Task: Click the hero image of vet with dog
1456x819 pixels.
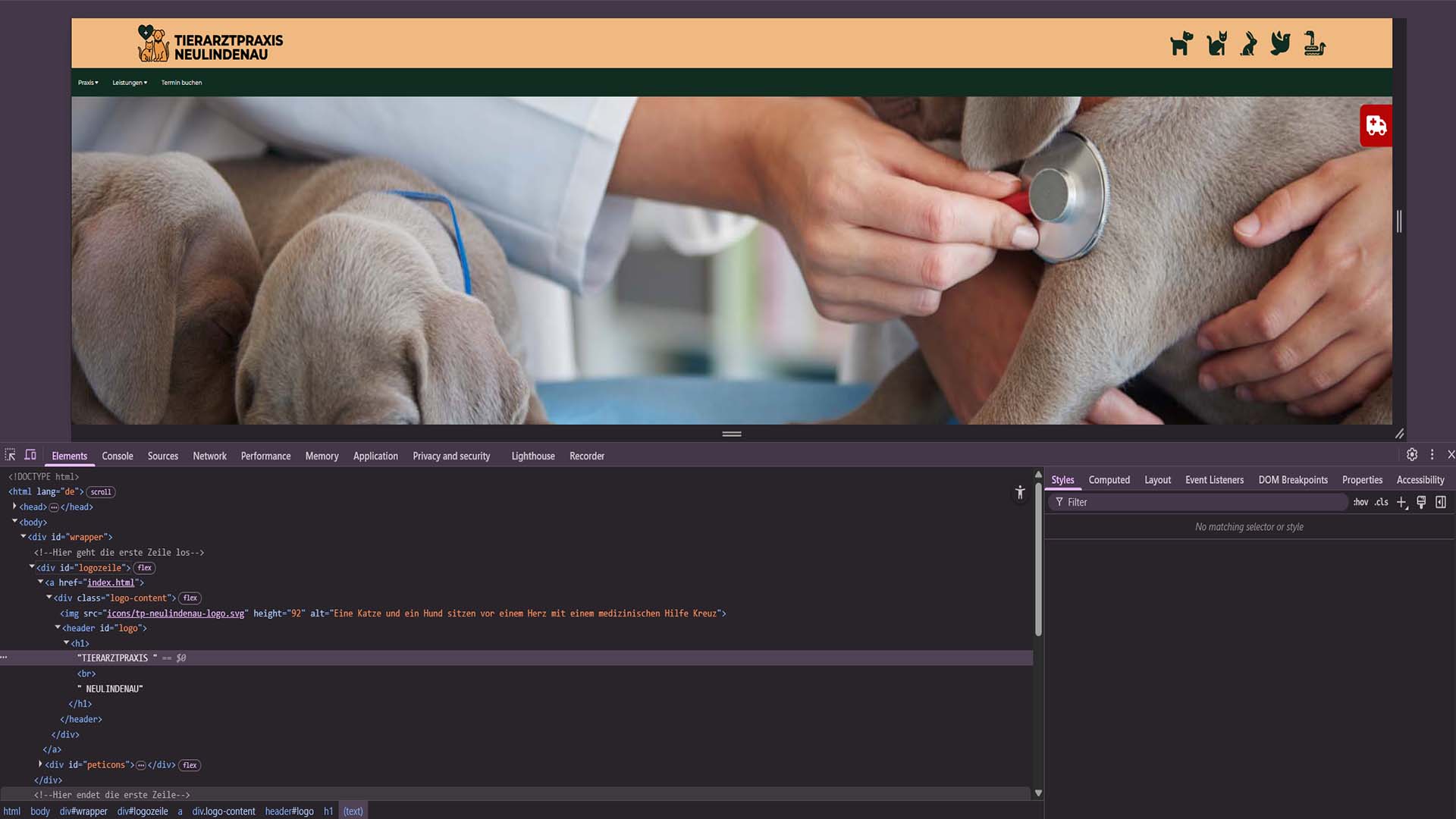Action: [732, 260]
